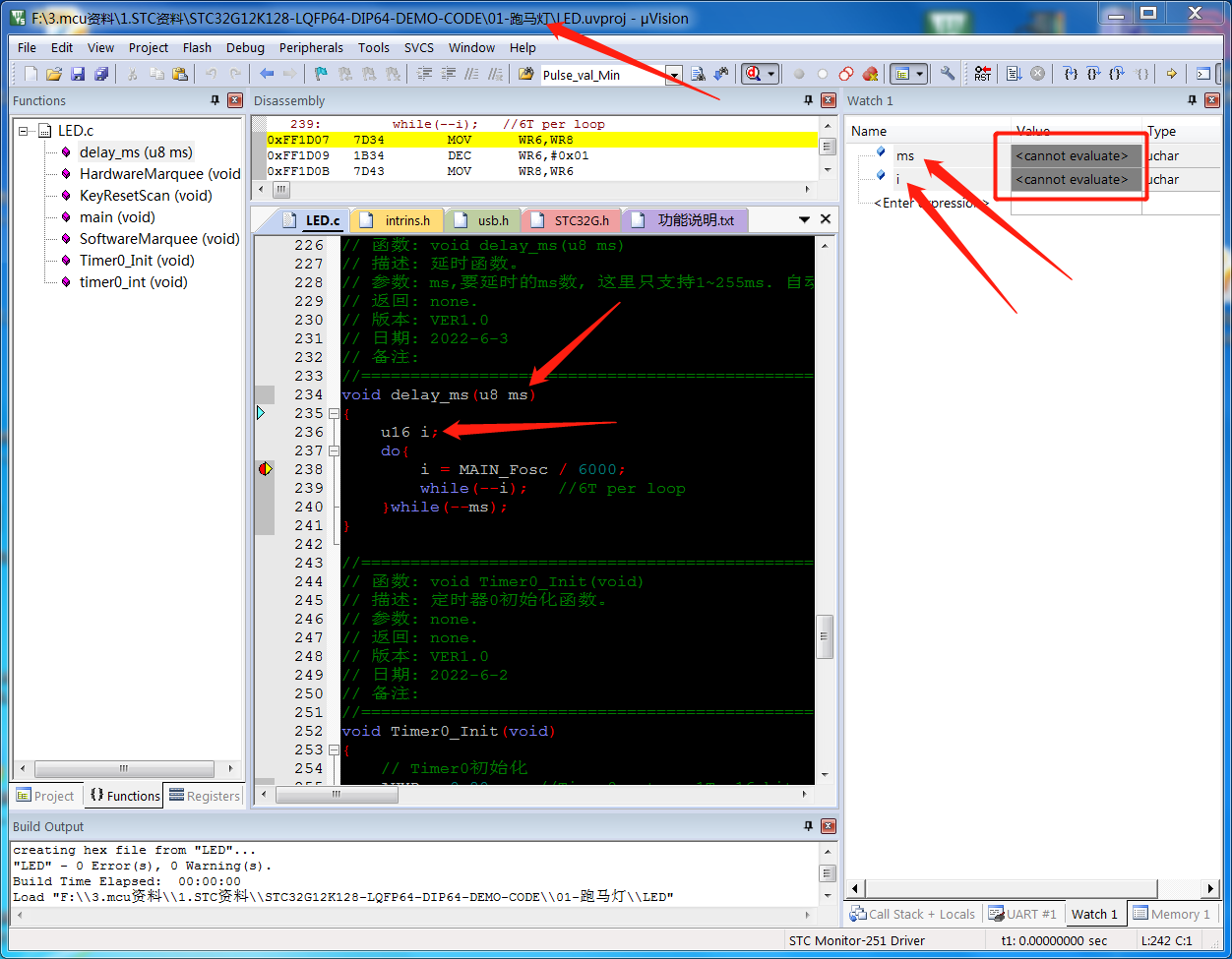The height and width of the screenshot is (959, 1232).
Task: Click the Run icon next to RST
Action: [x=1015, y=74]
